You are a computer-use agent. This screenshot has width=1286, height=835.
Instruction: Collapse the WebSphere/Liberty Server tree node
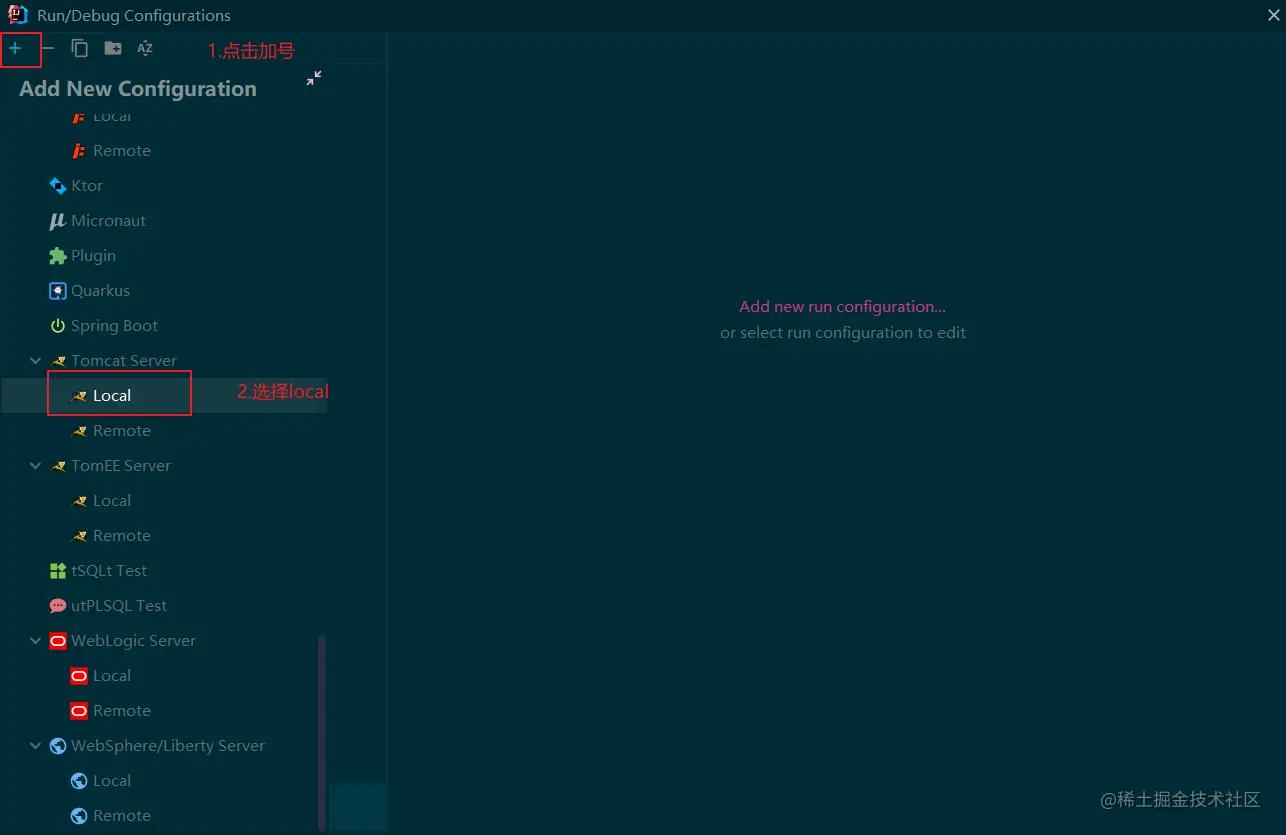pos(36,746)
